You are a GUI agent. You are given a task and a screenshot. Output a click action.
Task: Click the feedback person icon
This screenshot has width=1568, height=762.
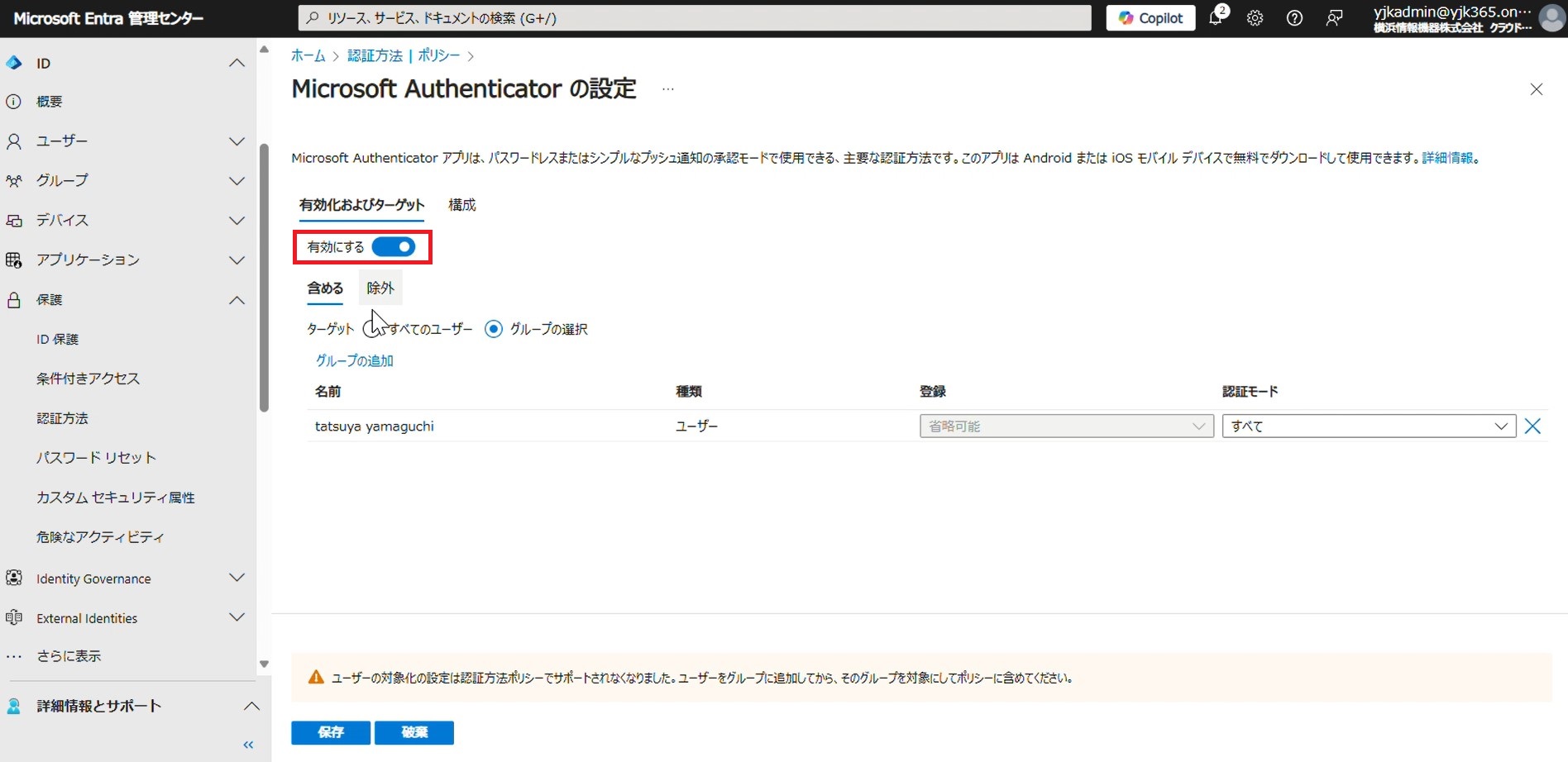(1334, 18)
